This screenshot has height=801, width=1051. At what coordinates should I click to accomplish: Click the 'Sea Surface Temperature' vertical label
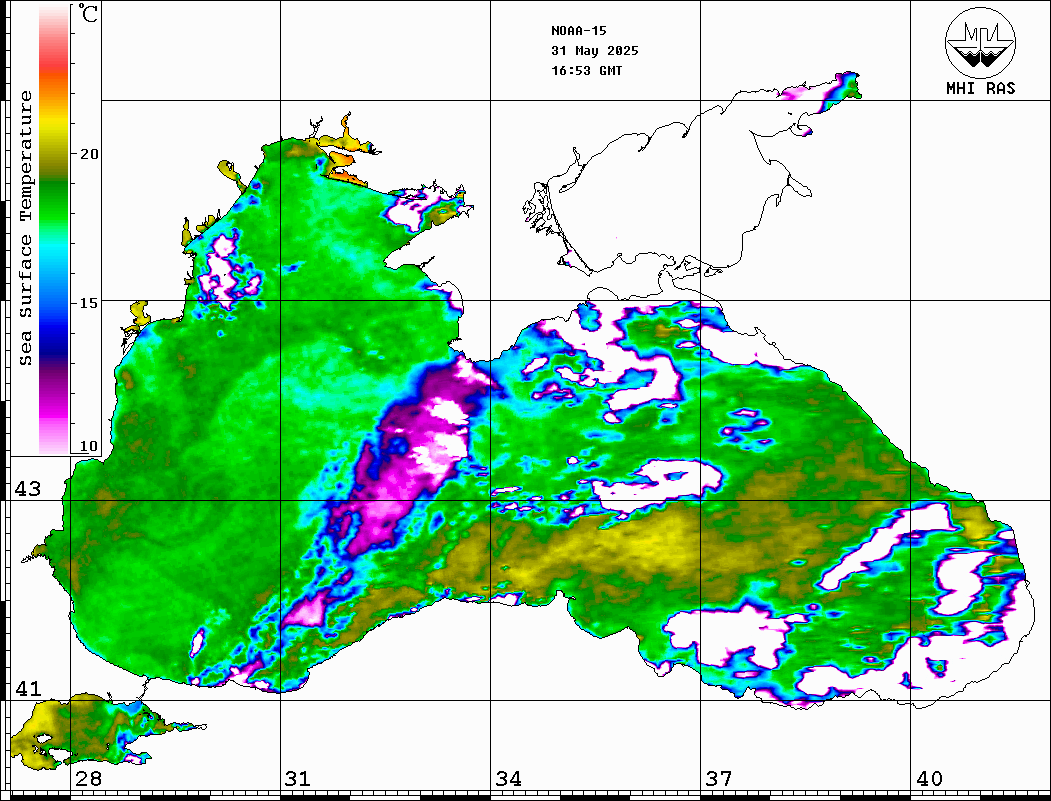pyautogui.click(x=25, y=228)
